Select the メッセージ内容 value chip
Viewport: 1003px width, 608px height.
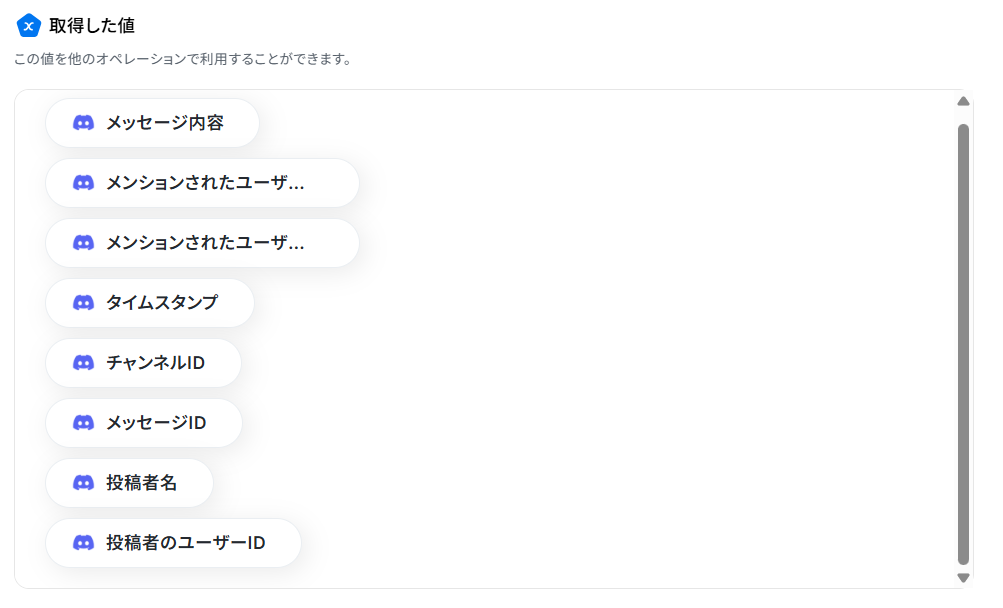point(152,123)
